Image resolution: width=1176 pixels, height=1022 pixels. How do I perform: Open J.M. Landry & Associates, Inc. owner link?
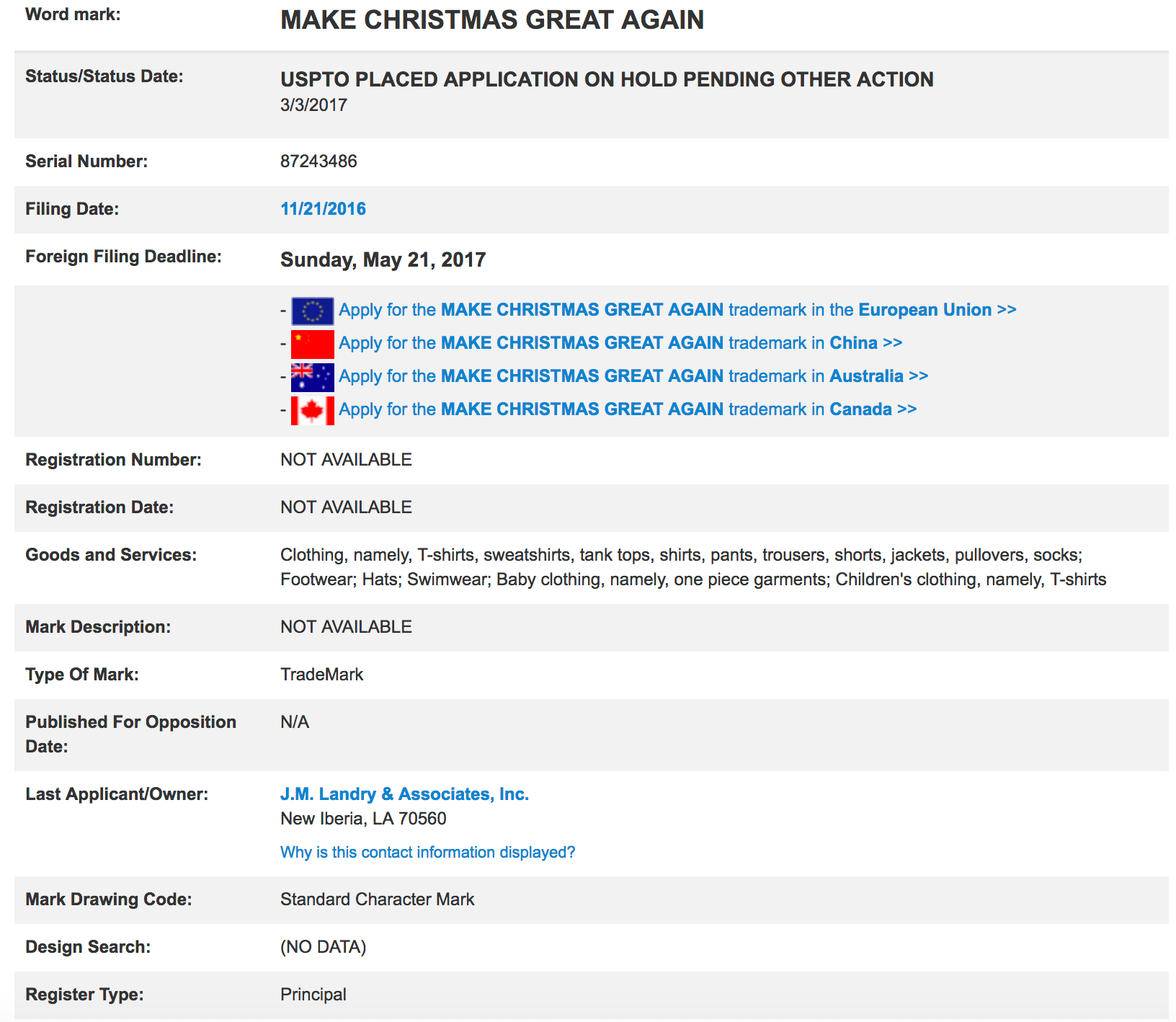coord(404,794)
